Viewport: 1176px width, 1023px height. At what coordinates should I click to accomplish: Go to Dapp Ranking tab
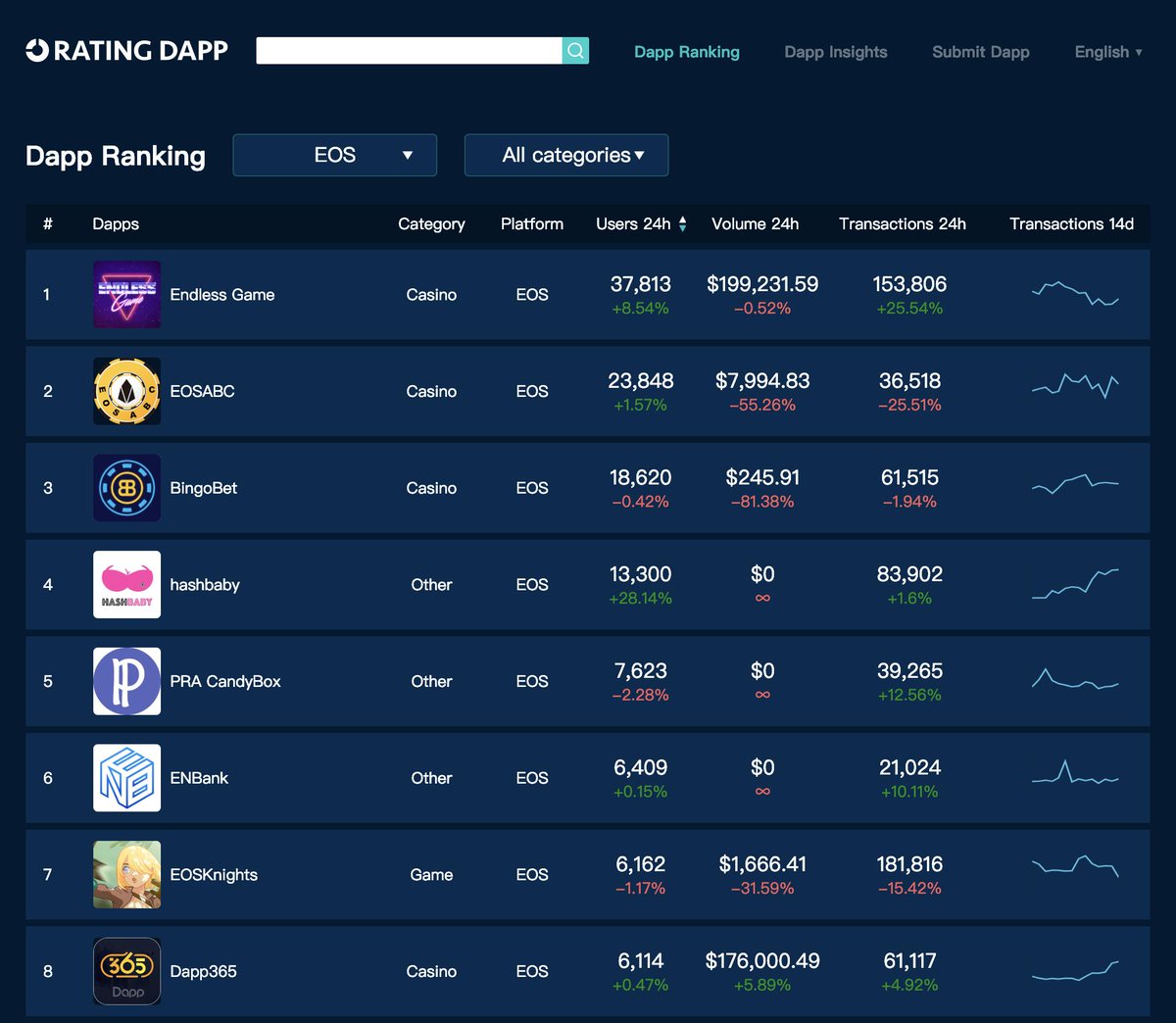(686, 52)
